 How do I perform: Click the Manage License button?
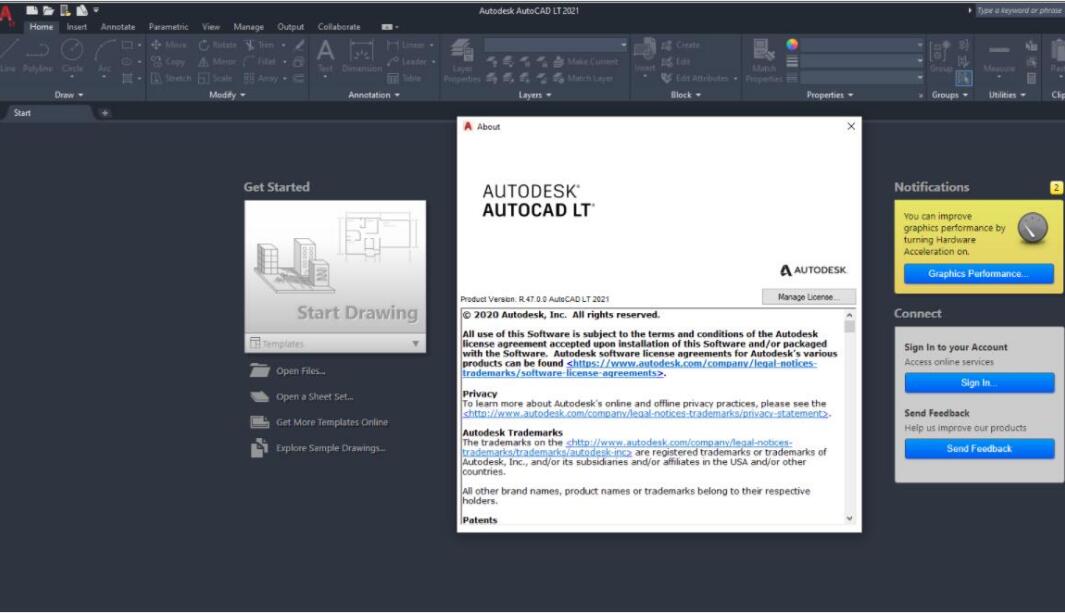pyautogui.click(x=808, y=297)
